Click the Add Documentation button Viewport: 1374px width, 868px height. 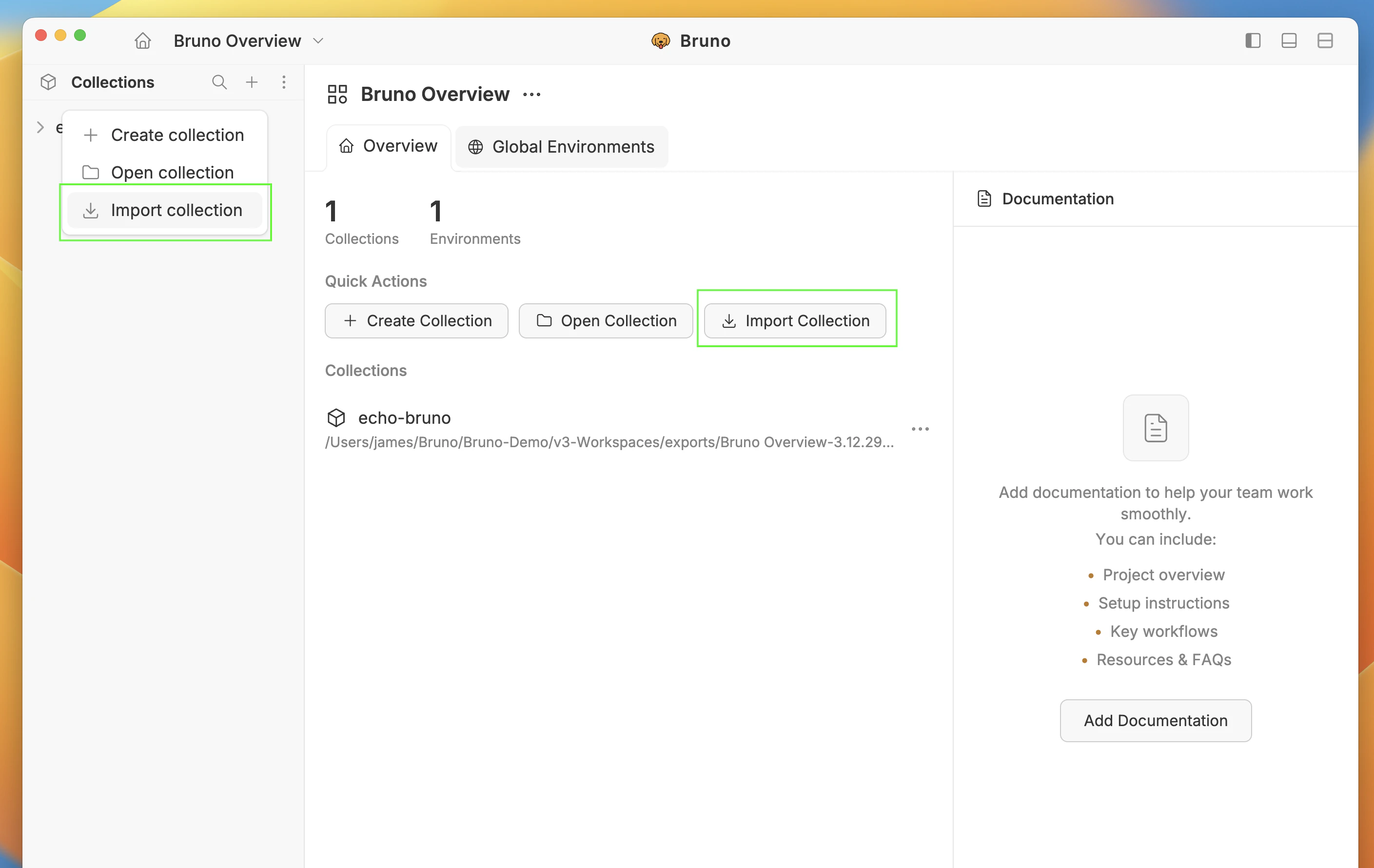(x=1155, y=720)
